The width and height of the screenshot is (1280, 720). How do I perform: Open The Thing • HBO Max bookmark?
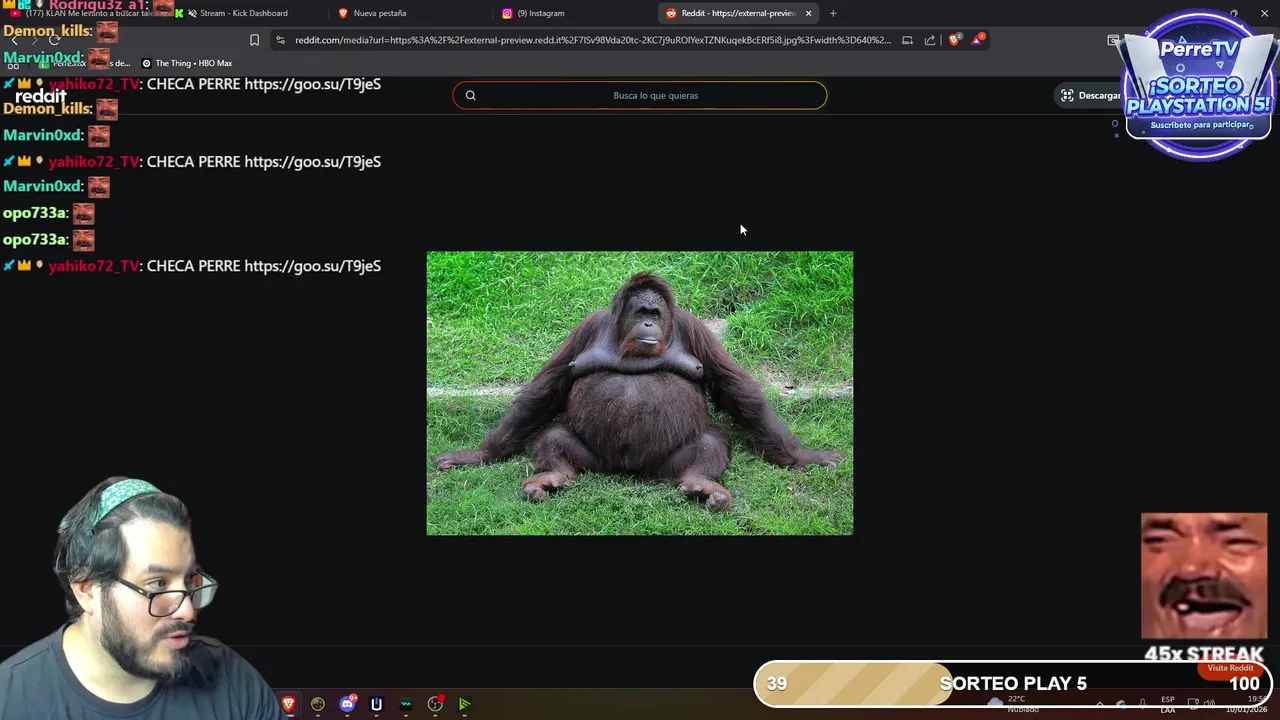(x=187, y=63)
